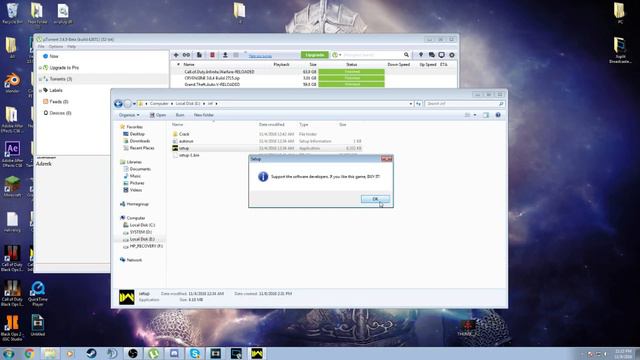This screenshot has height=360, width=640.
Task: Select autorun file in file list
Action: (186, 141)
